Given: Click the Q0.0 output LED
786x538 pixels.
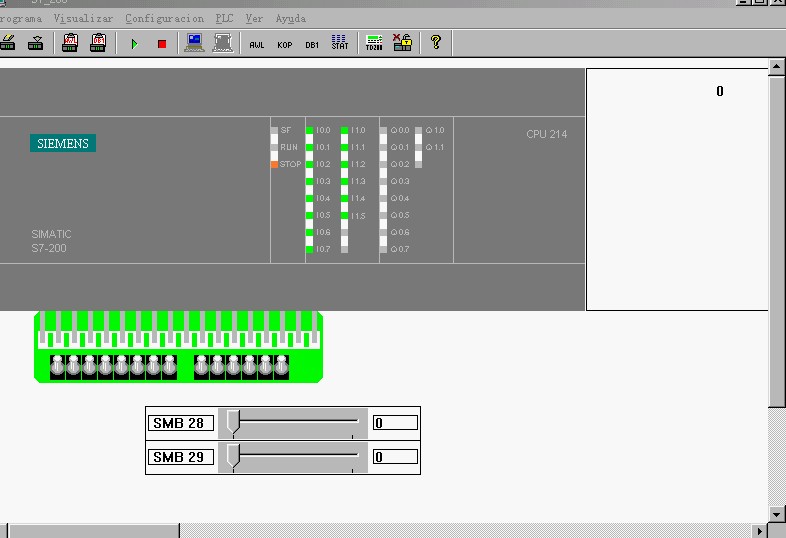Looking at the screenshot, I should click(383, 130).
